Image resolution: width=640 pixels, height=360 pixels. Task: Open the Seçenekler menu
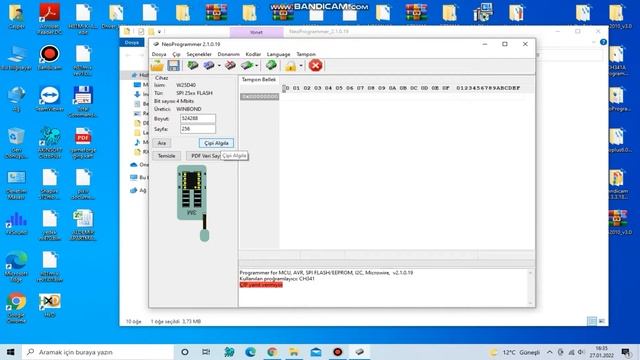point(199,54)
